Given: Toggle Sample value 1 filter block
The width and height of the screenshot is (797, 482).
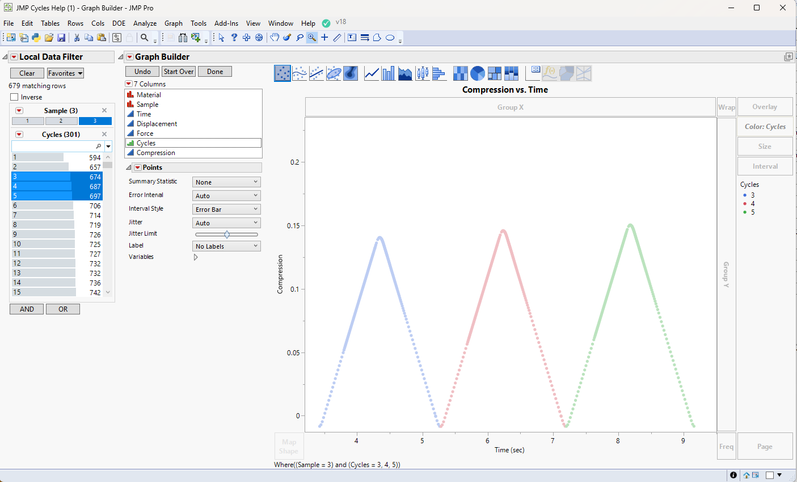Looking at the screenshot, I should click(28, 120).
